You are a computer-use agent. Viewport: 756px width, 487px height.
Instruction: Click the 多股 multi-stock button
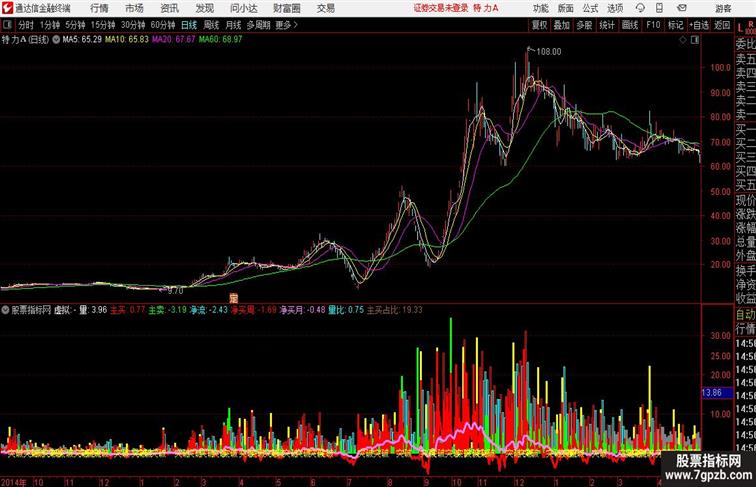tap(584, 25)
